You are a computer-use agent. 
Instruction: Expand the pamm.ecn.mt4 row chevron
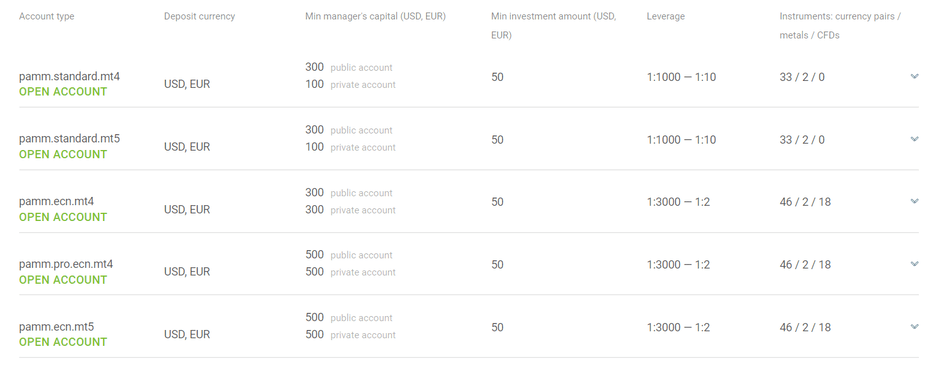(x=914, y=201)
